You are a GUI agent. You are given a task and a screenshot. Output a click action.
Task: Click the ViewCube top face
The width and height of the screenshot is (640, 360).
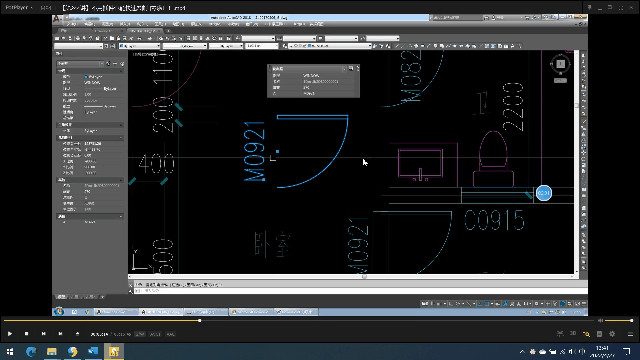click(560, 64)
